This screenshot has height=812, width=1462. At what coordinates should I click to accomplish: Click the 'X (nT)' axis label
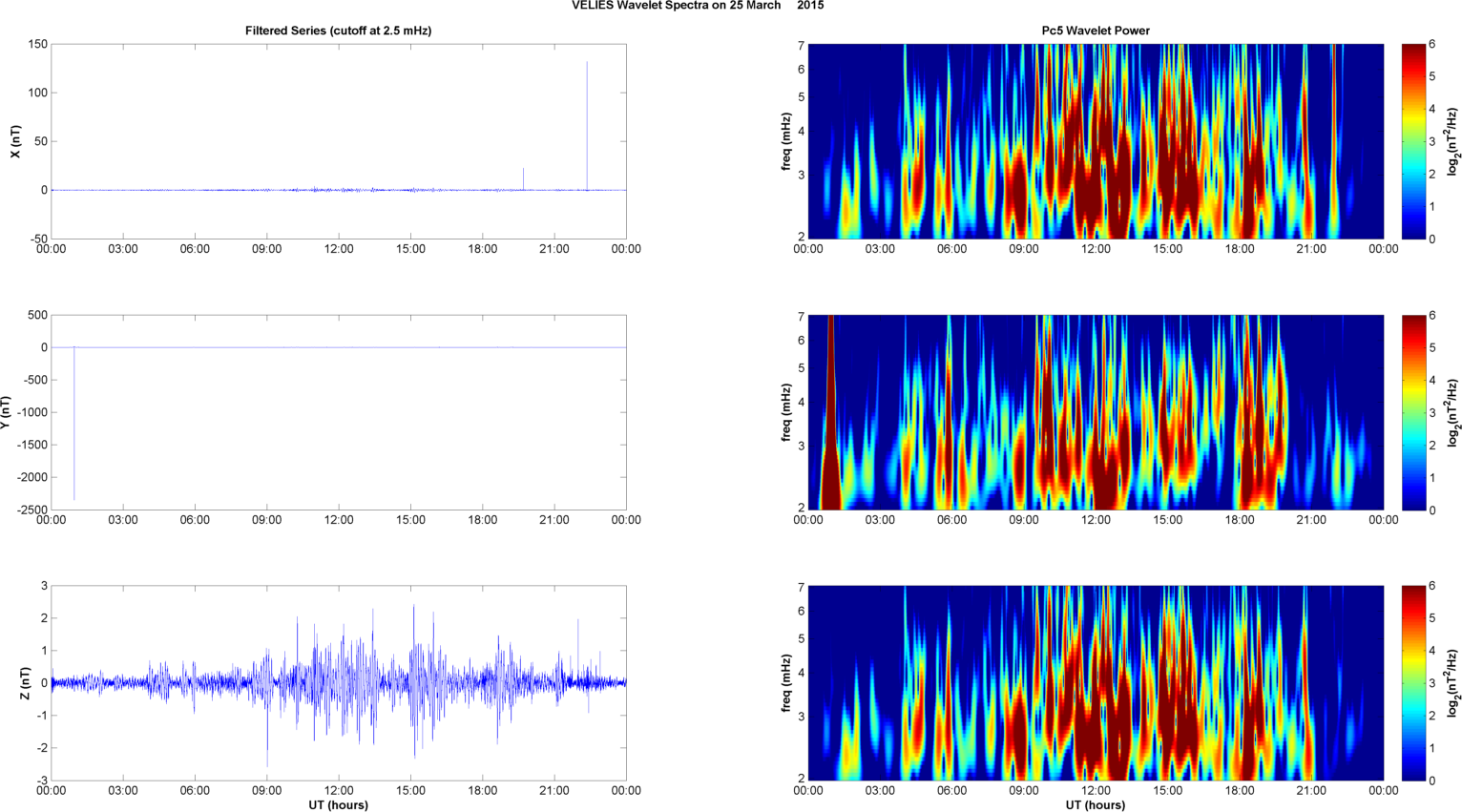(14, 141)
